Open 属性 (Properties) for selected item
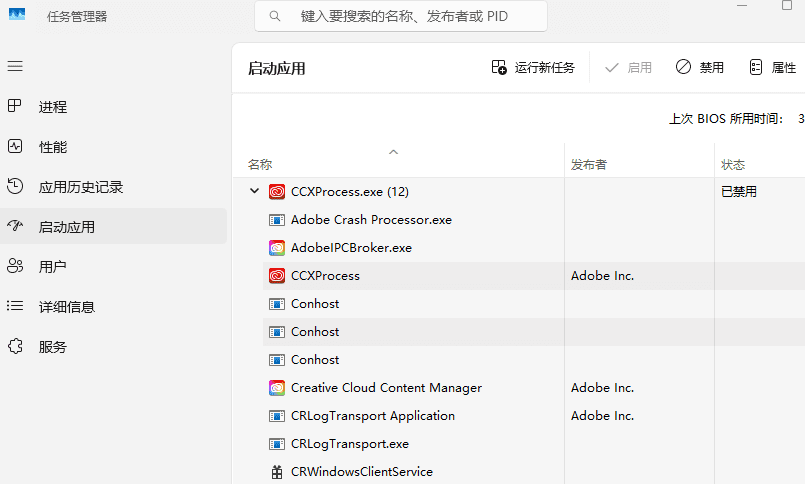 pos(773,67)
